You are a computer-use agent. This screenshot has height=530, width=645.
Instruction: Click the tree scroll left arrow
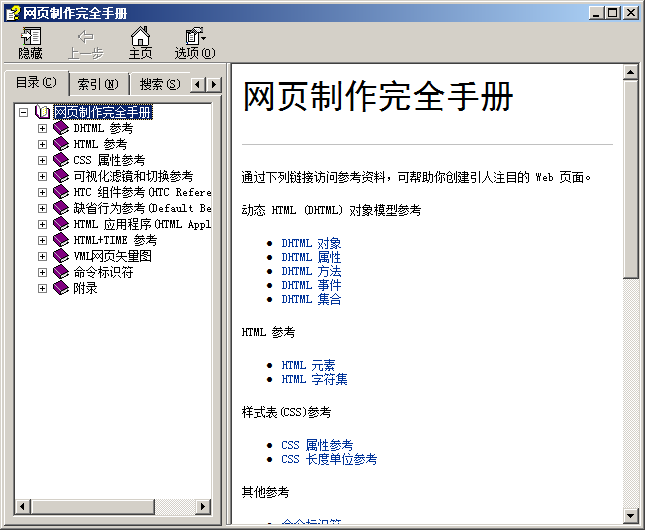[x=23, y=507]
